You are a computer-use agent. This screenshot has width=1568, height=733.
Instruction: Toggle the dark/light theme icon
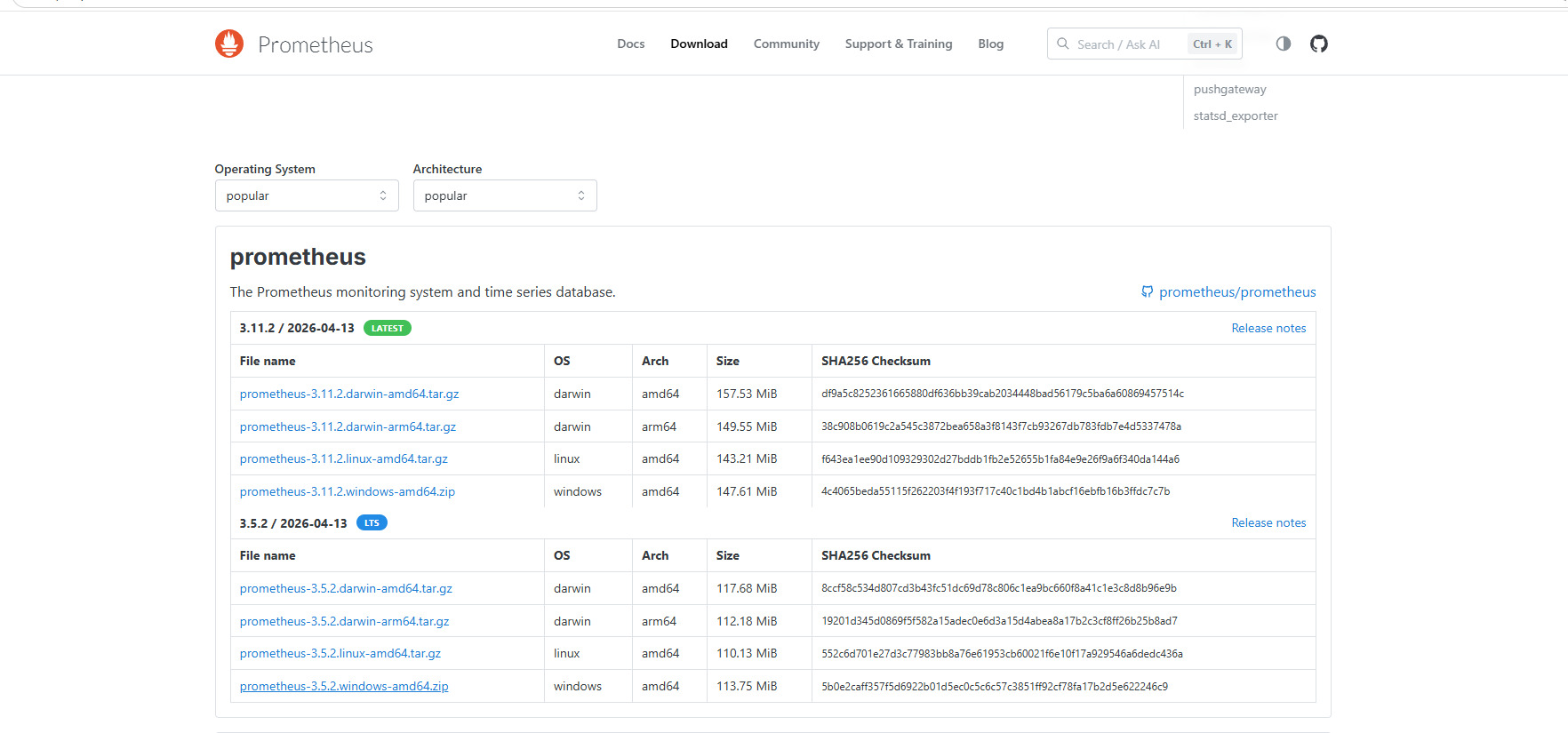(1283, 44)
